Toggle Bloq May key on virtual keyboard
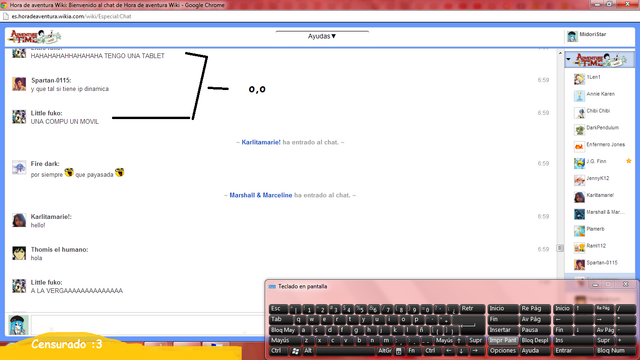This screenshot has height=360, width=640. (x=283, y=330)
